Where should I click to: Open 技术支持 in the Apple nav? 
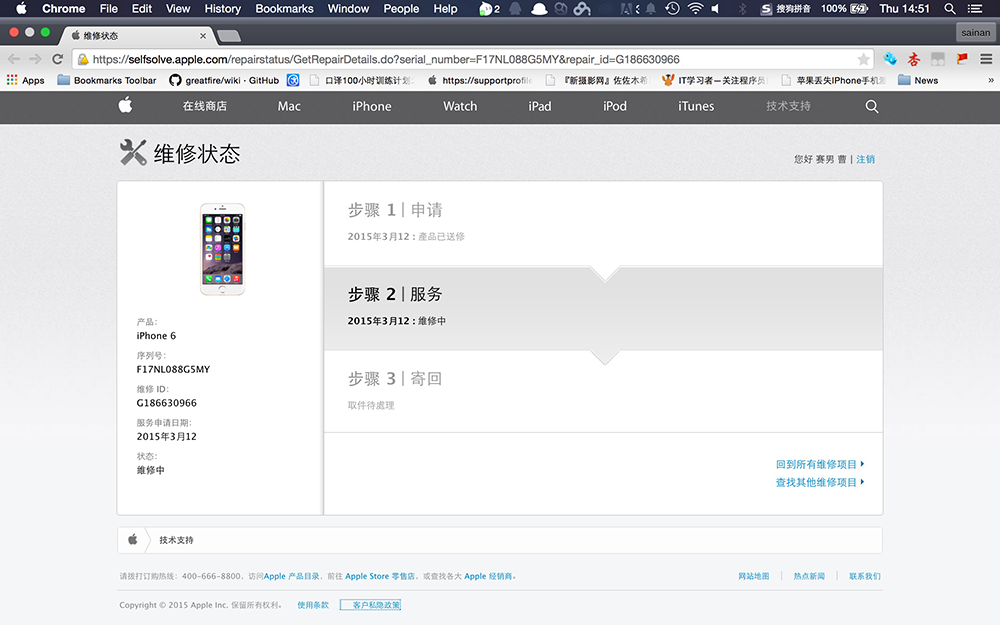click(x=788, y=107)
